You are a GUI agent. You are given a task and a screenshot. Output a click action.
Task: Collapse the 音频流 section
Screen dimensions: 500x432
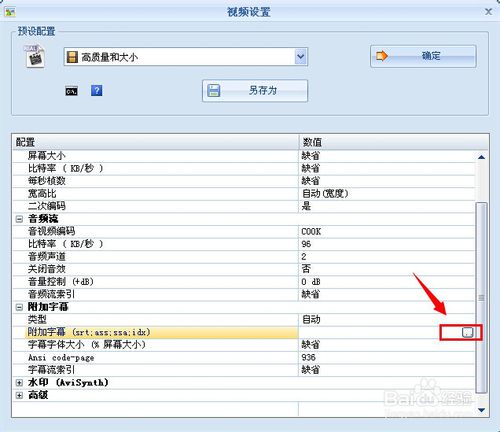point(20,219)
